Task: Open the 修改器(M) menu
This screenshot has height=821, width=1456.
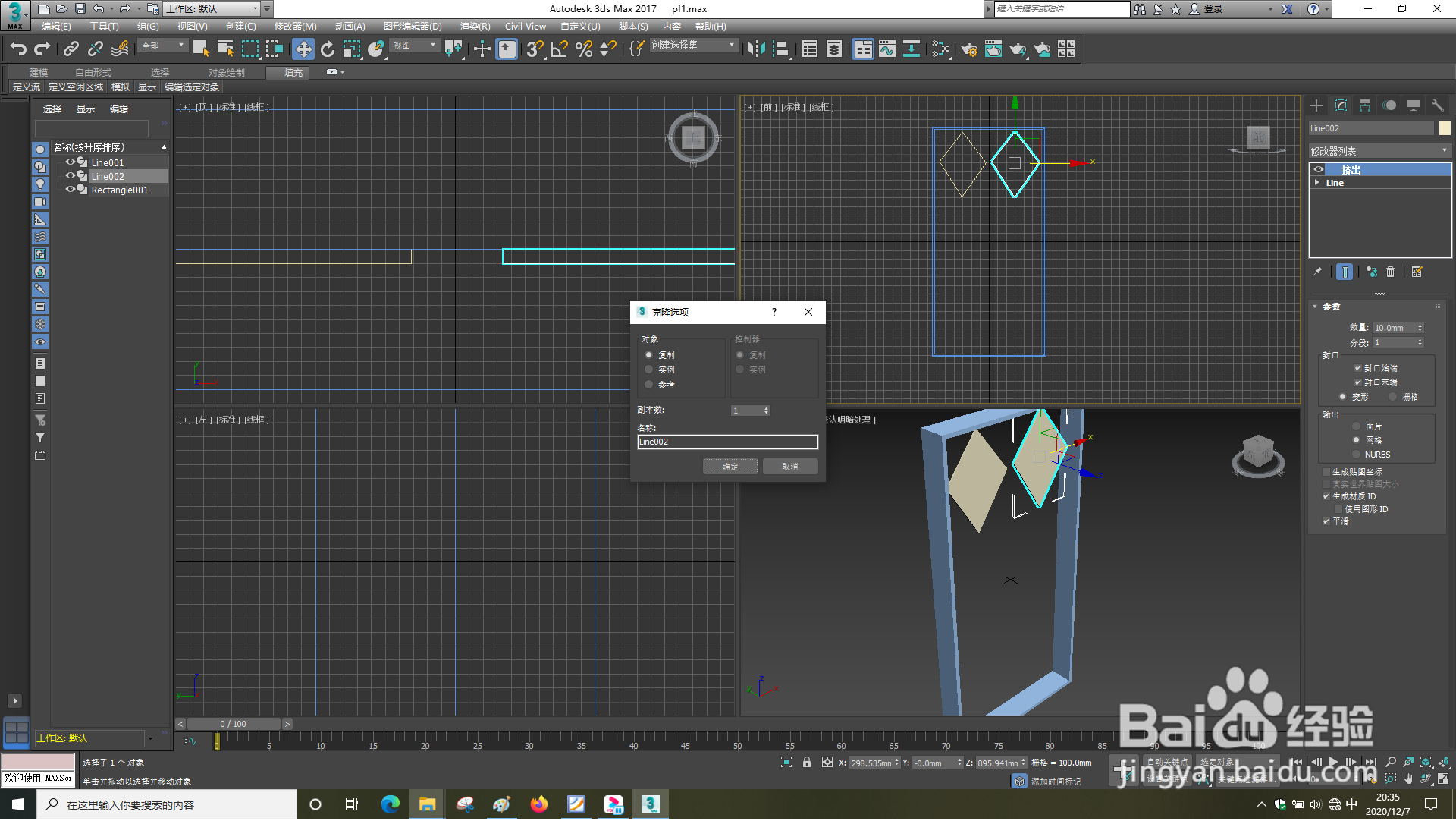Action: [x=295, y=27]
